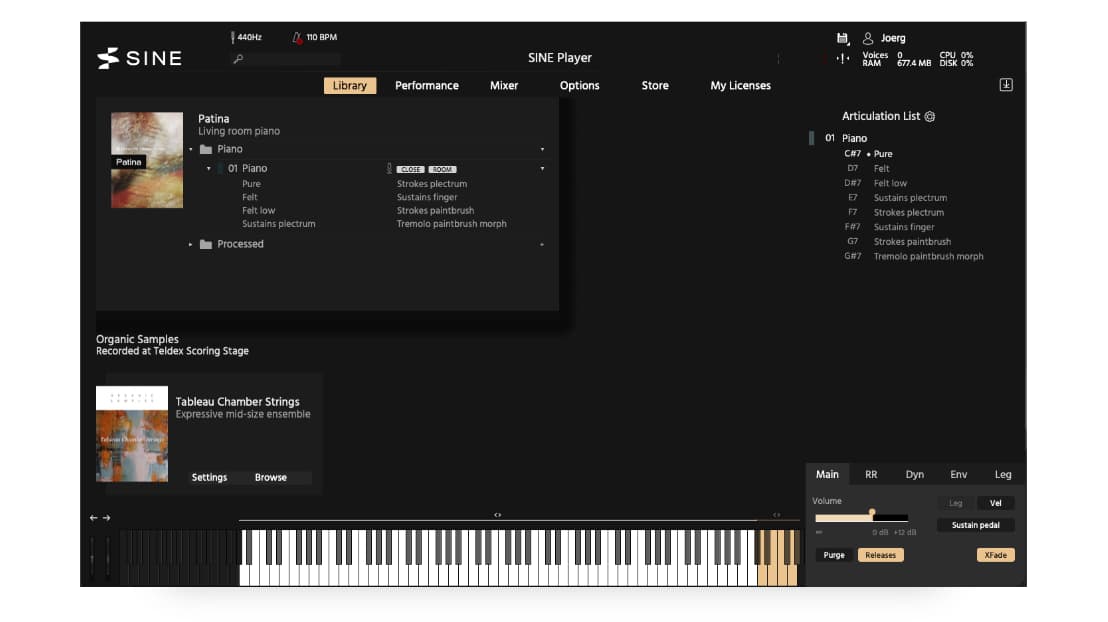Toggle the XFade button
The width and height of the screenshot is (1108, 622).
pyautogui.click(x=995, y=554)
